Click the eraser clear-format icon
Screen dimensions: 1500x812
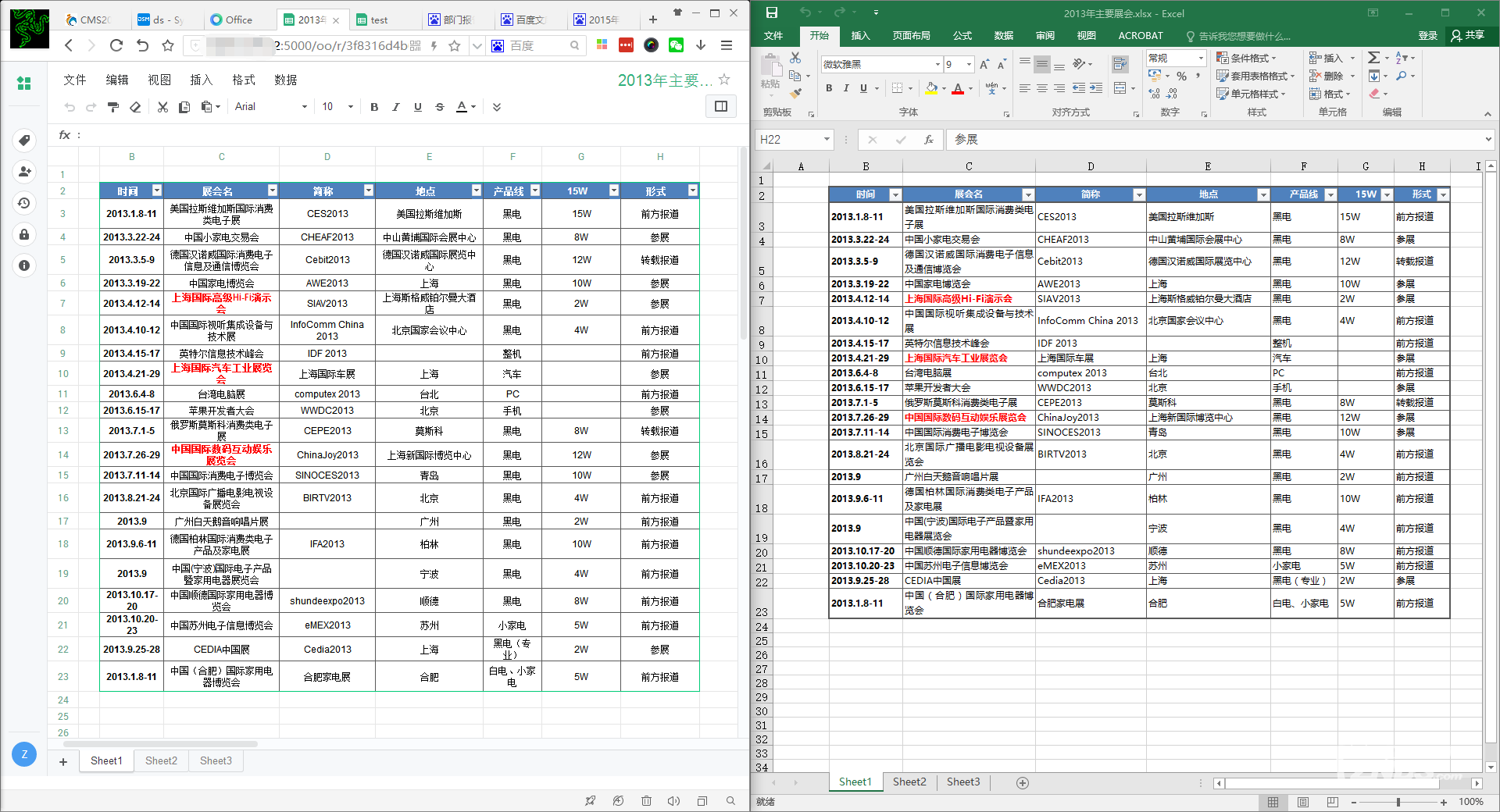[x=135, y=107]
